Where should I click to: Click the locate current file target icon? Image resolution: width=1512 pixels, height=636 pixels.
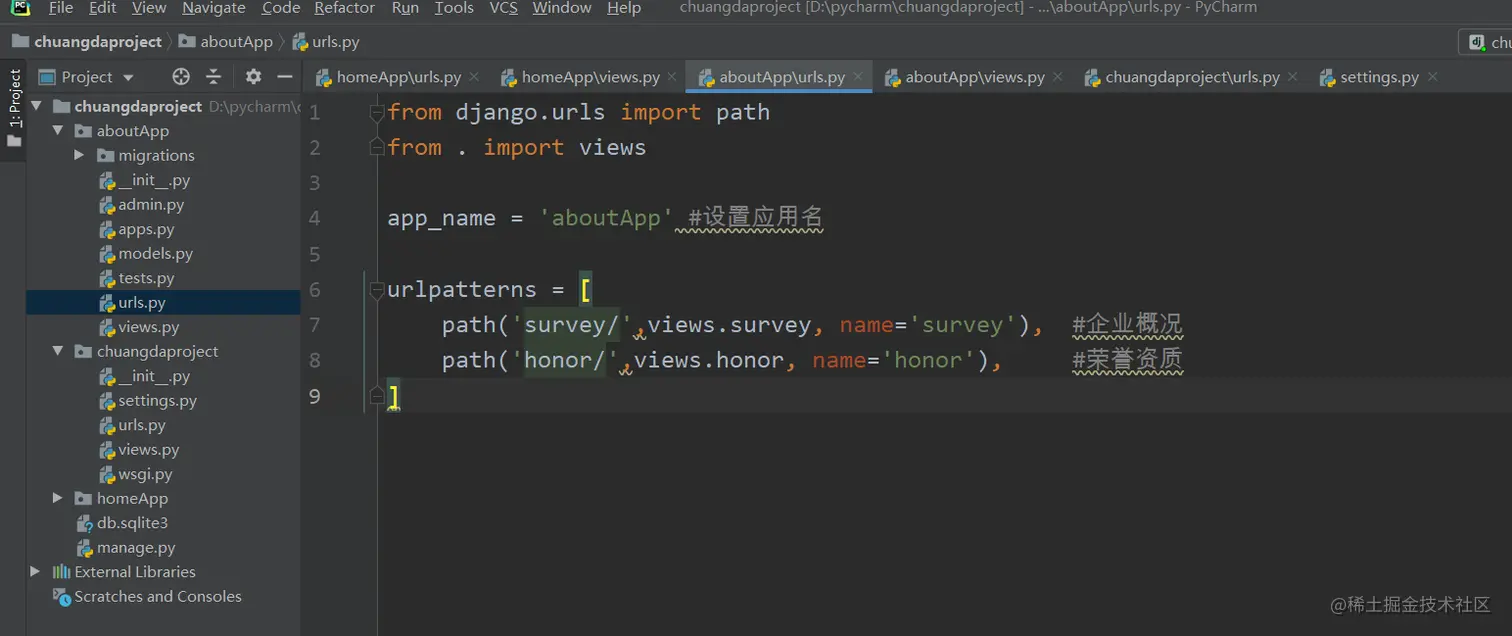[181, 77]
